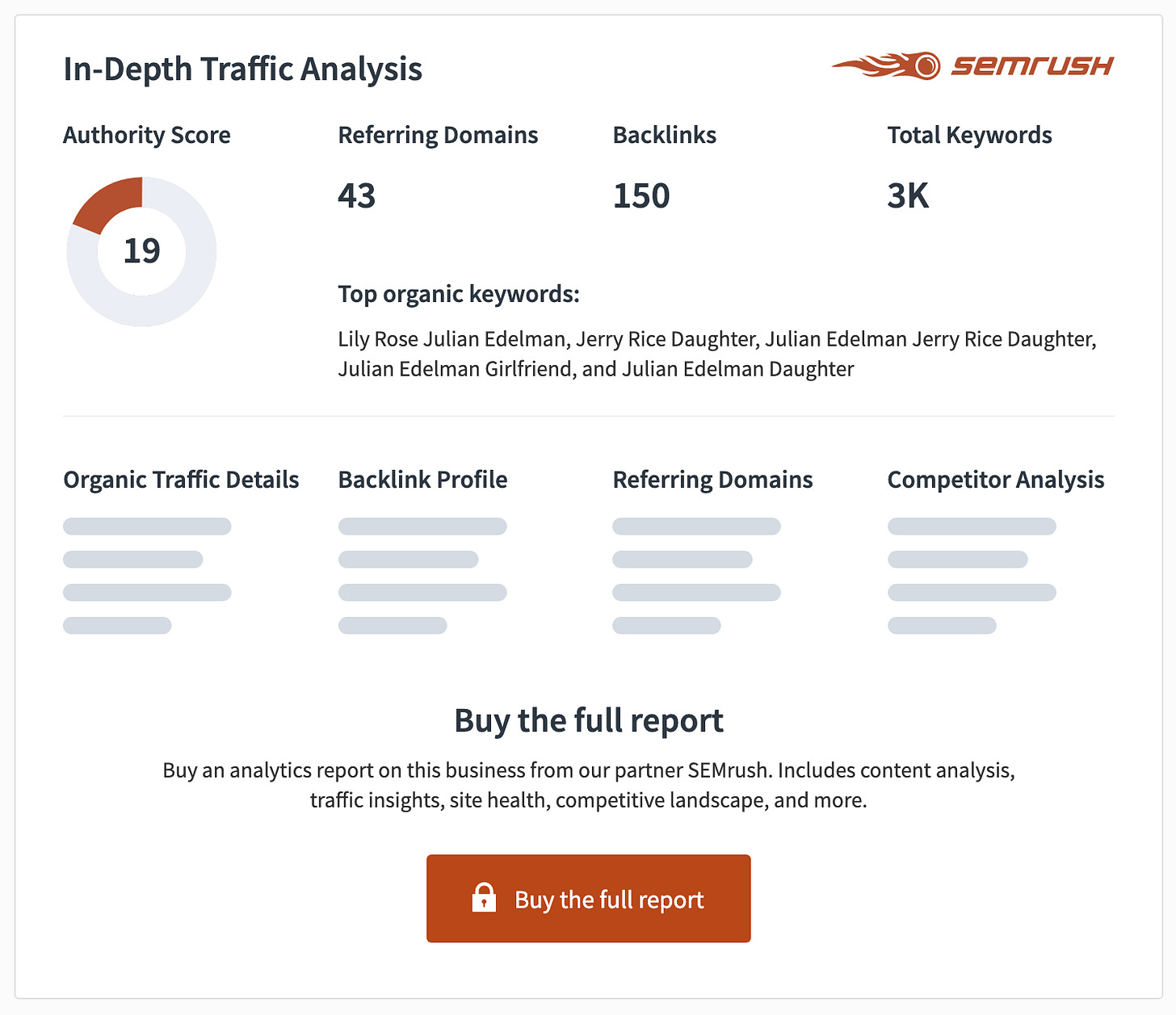This screenshot has width=1176, height=1015.
Task: Select the Authority Score label
Action: tap(147, 135)
